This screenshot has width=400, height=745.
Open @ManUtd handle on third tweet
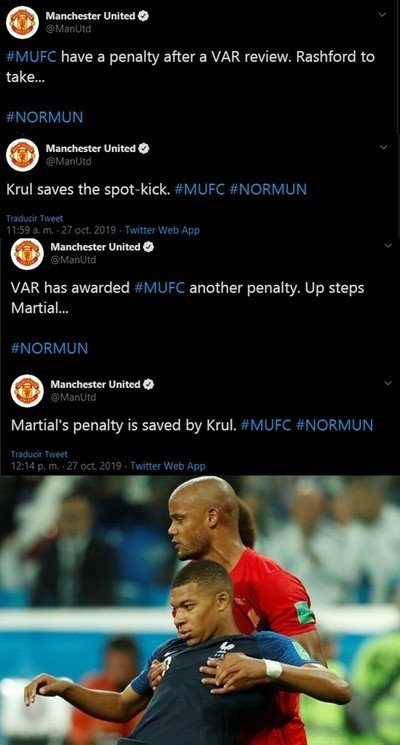pyautogui.click(x=74, y=260)
